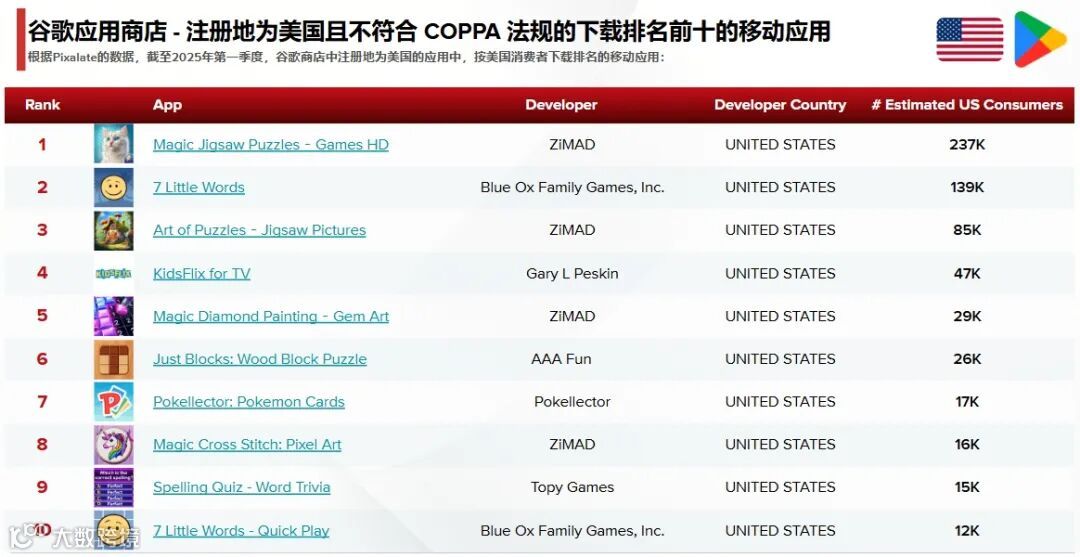
Task: Click the 12K consumers value
Action: tap(967, 530)
